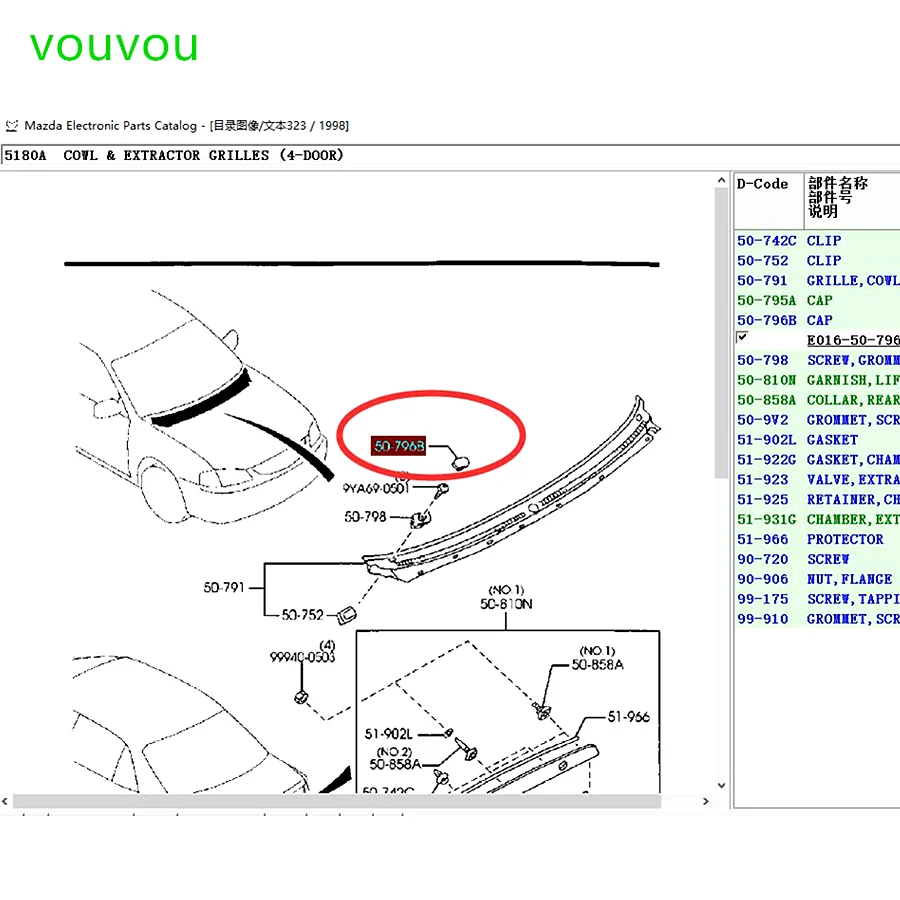Click the up arrow of the diagram's vertical scrollbar
This screenshot has height=900, width=900.
click(721, 181)
